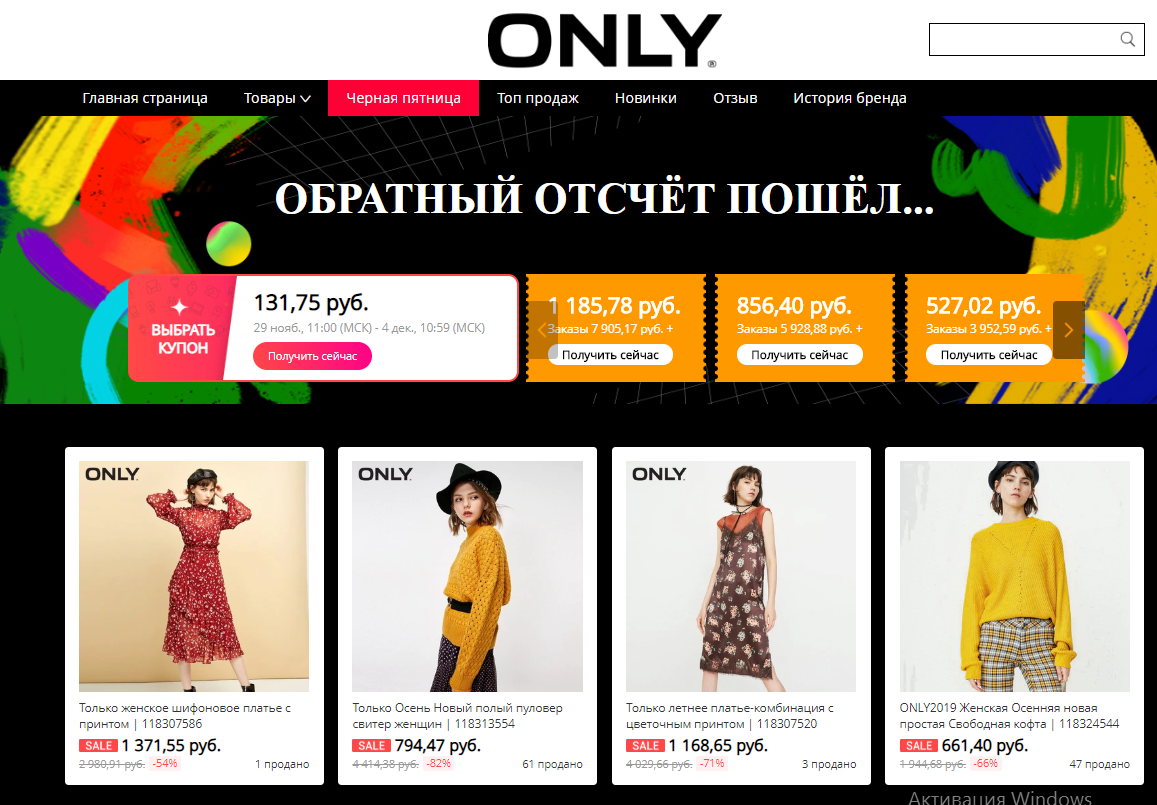Open the Черная пятница tab
The height and width of the screenshot is (805, 1157).
(404, 98)
